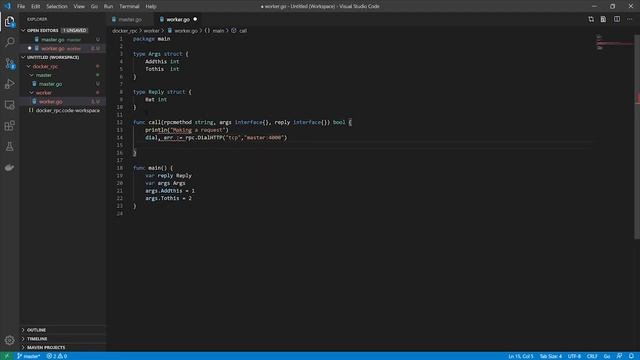The height and width of the screenshot is (360, 640).
Task: Open the Go menu
Action: (x=94, y=6)
